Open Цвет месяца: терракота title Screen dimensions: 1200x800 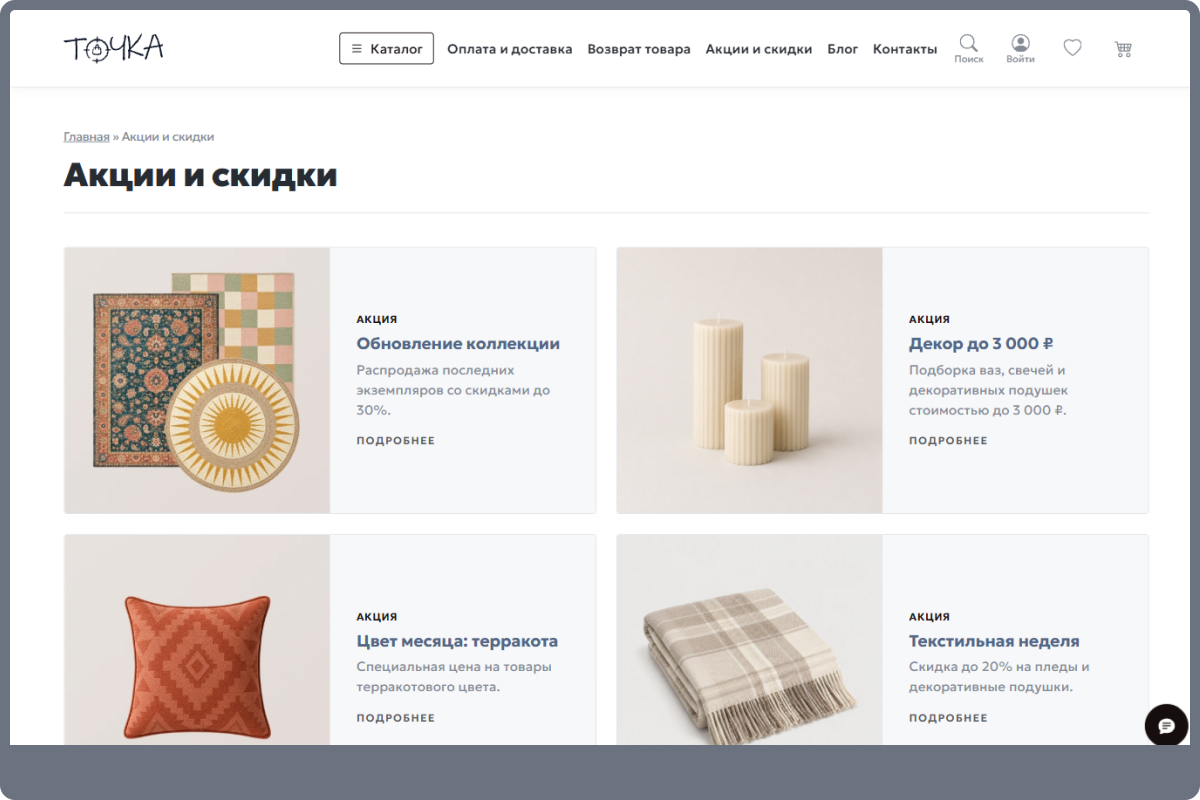(457, 641)
